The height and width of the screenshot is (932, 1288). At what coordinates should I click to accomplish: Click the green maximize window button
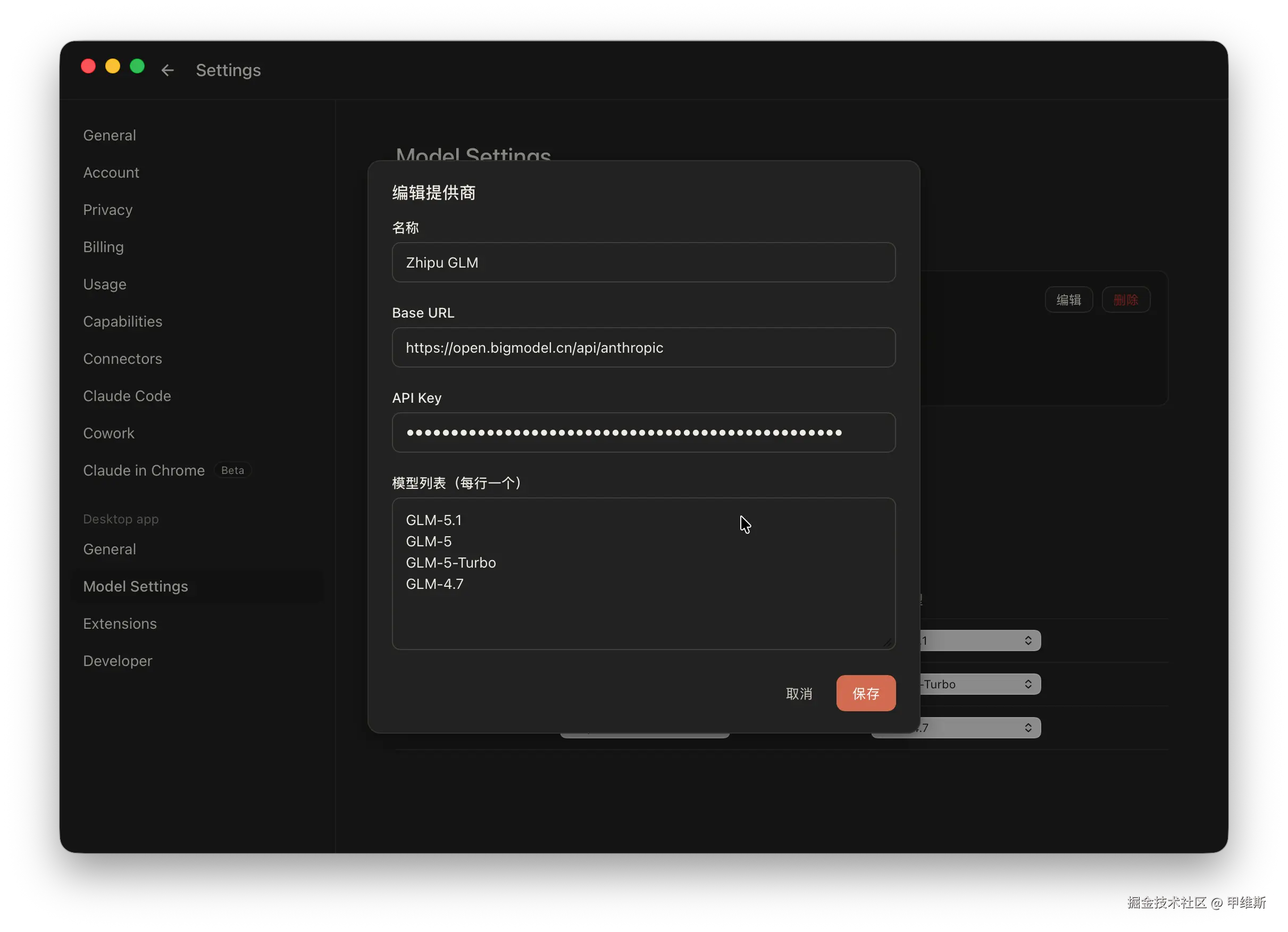click(x=137, y=66)
